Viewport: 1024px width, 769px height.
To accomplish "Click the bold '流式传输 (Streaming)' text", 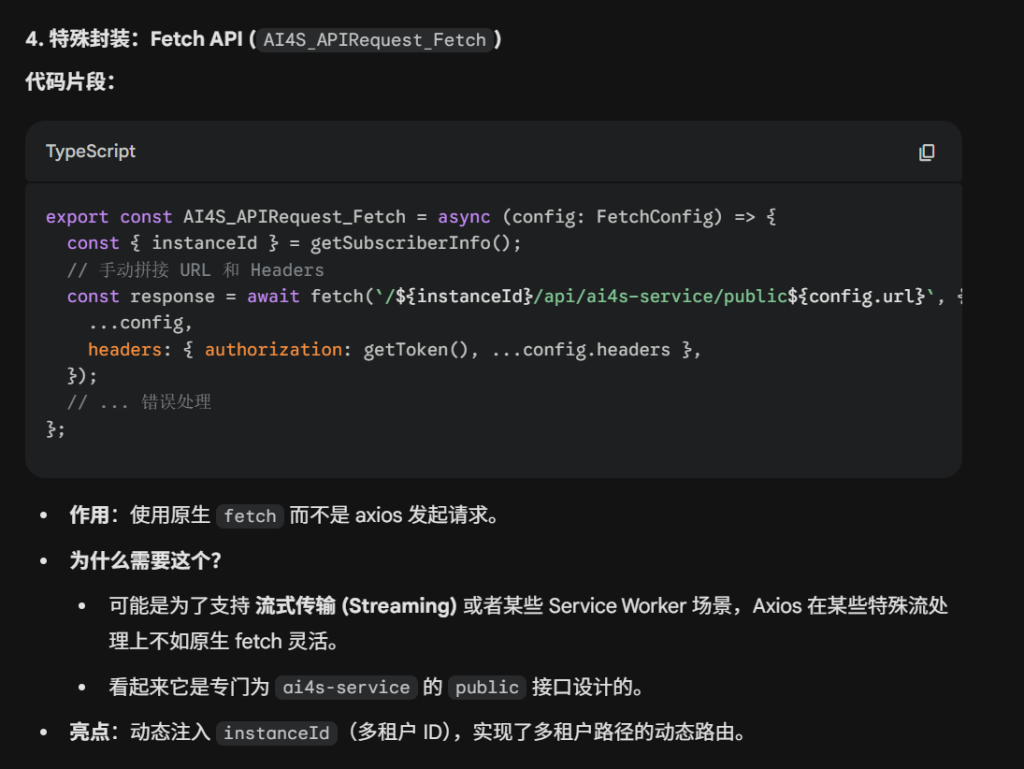I will click(x=356, y=606).
